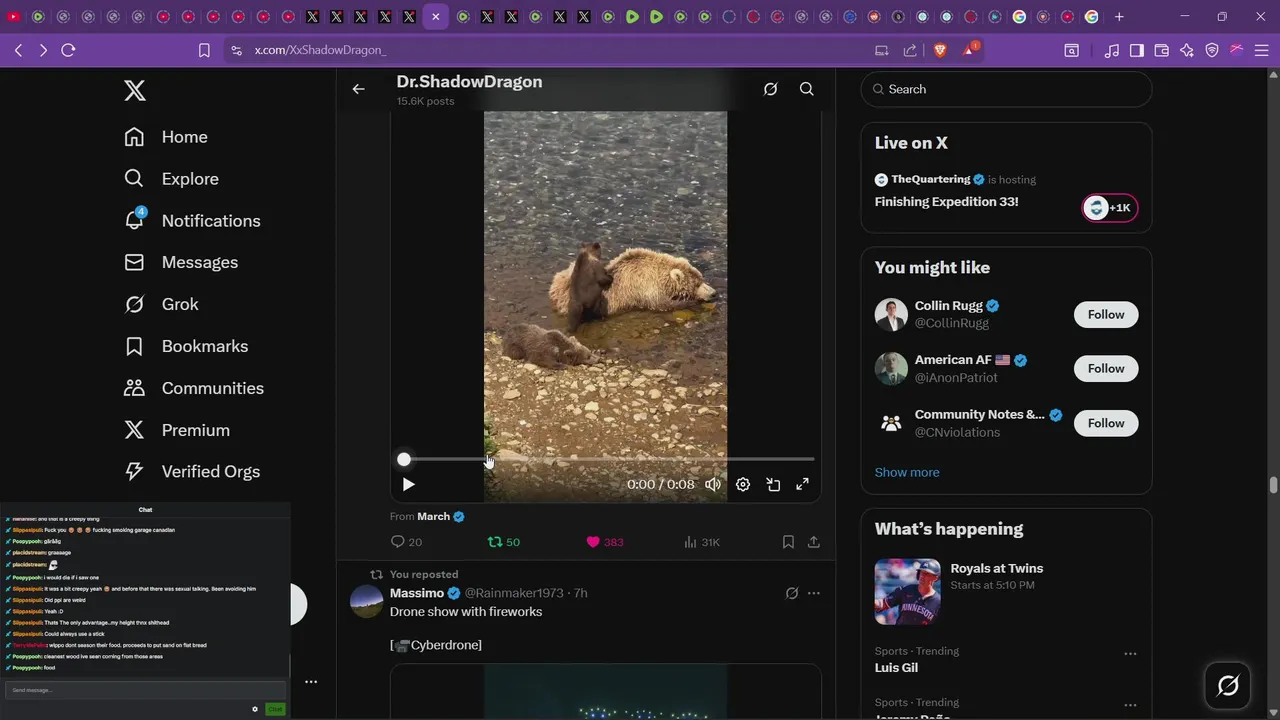Open the Explore page
The image size is (1280, 720).
[171, 179]
